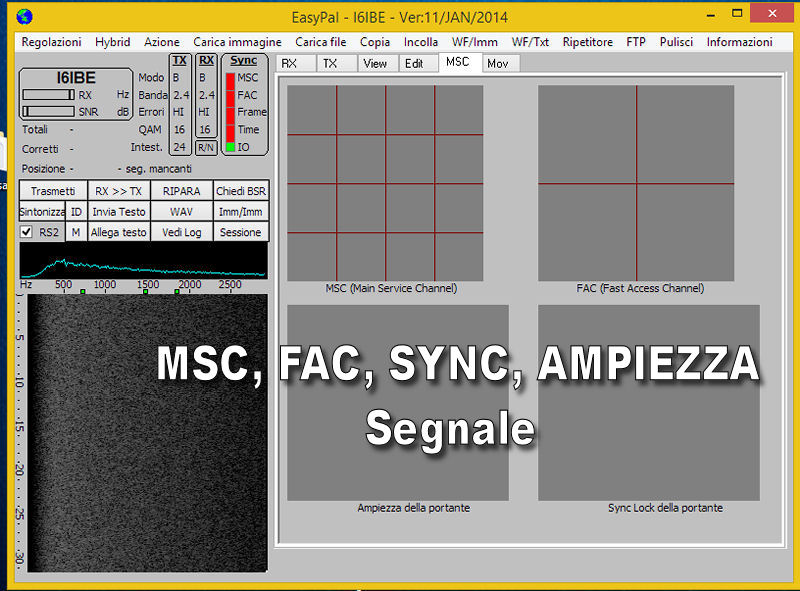The height and width of the screenshot is (591, 800).
Task: Click the RX Hz level bar
Action: coord(48,95)
